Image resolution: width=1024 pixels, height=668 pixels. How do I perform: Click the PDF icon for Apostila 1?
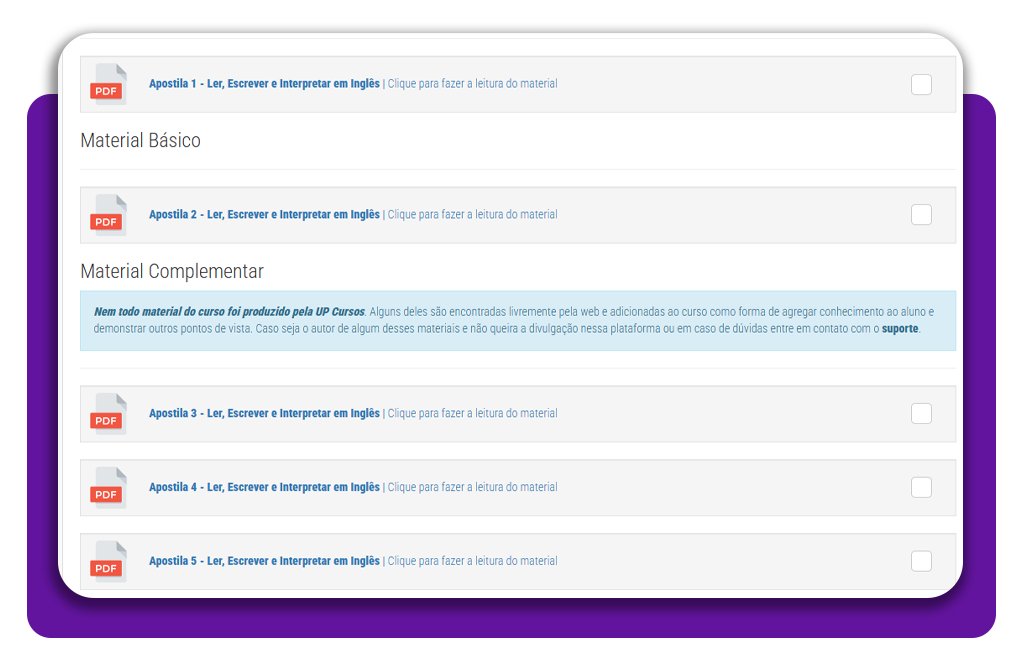[108, 84]
